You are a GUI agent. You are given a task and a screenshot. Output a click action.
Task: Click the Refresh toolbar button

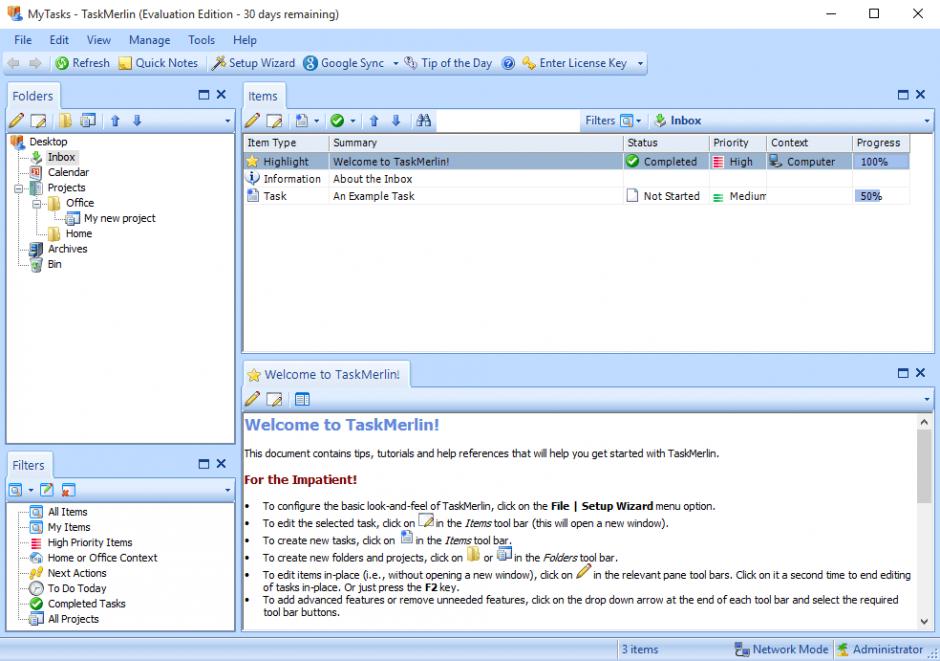pyautogui.click(x=83, y=63)
